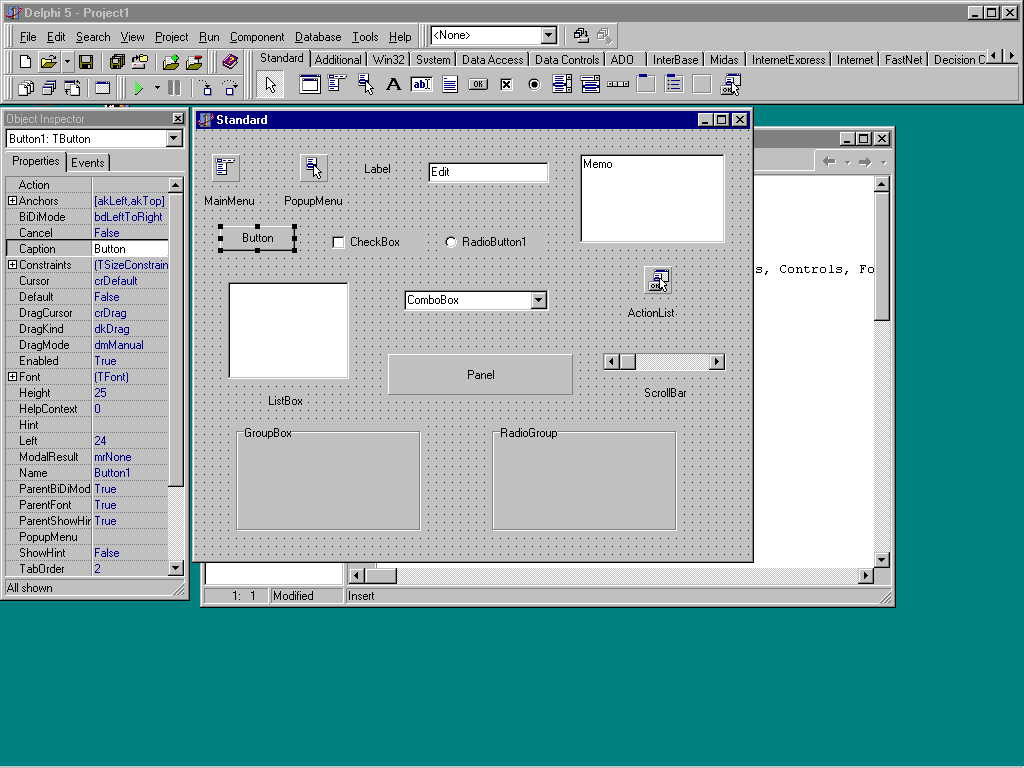Image resolution: width=1024 pixels, height=768 pixels.
Task: Click the Open file folder icon
Action: click(48, 61)
